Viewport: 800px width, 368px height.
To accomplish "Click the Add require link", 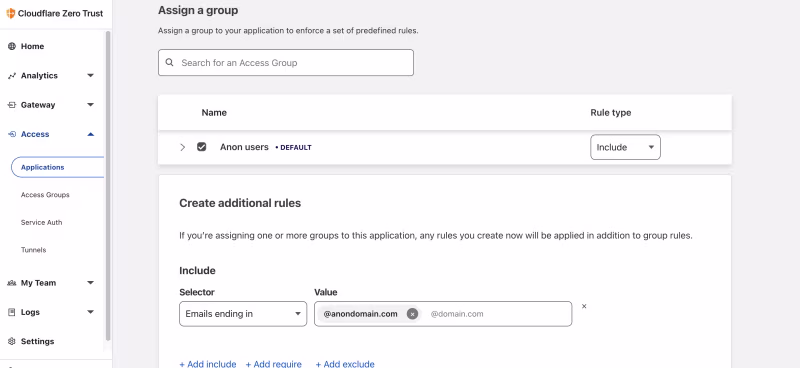I will point(273,364).
